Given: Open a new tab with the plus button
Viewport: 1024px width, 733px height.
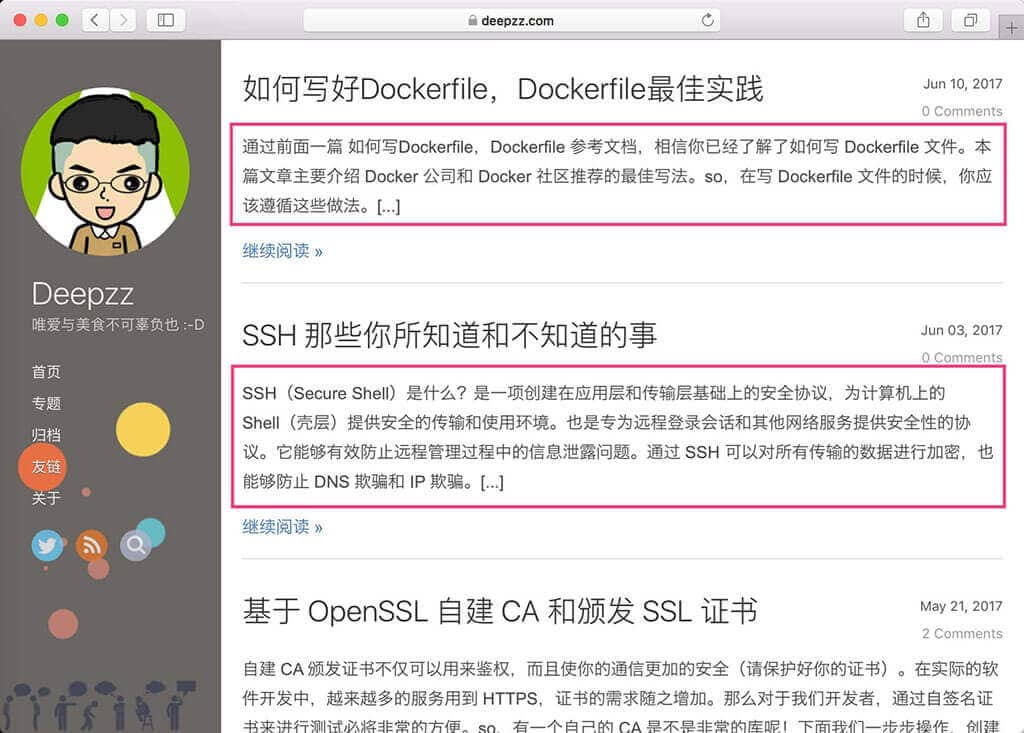Looking at the screenshot, I should [1011, 27].
